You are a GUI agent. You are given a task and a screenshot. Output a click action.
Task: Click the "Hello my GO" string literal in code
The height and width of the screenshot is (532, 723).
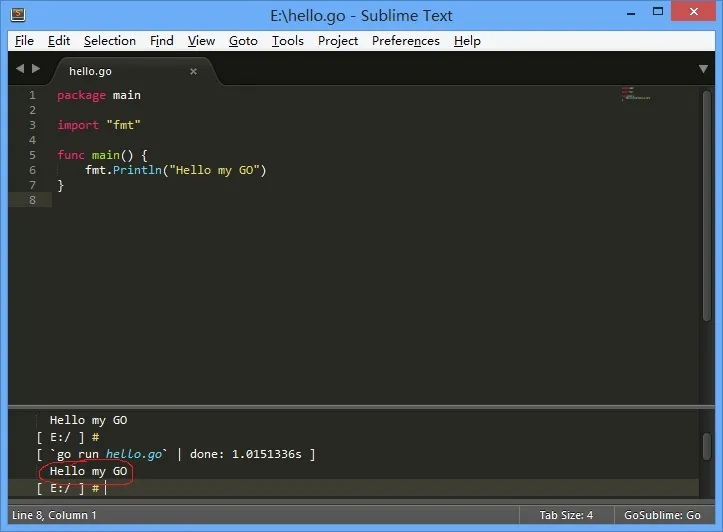(215, 171)
